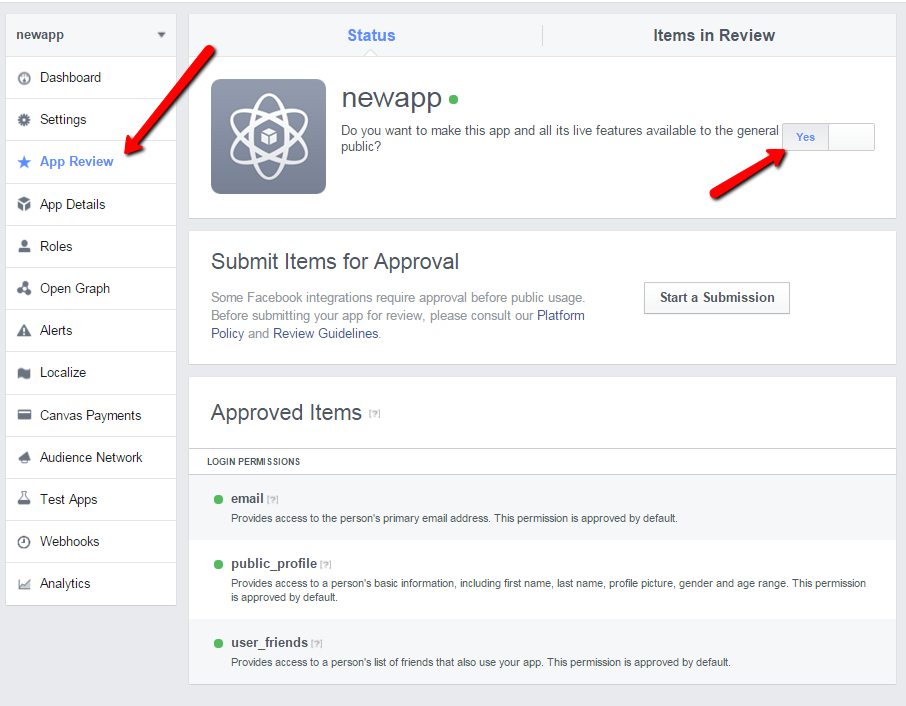Click the Webhooks clock icon
This screenshot has height=706, width=906.
click(24, 542)
